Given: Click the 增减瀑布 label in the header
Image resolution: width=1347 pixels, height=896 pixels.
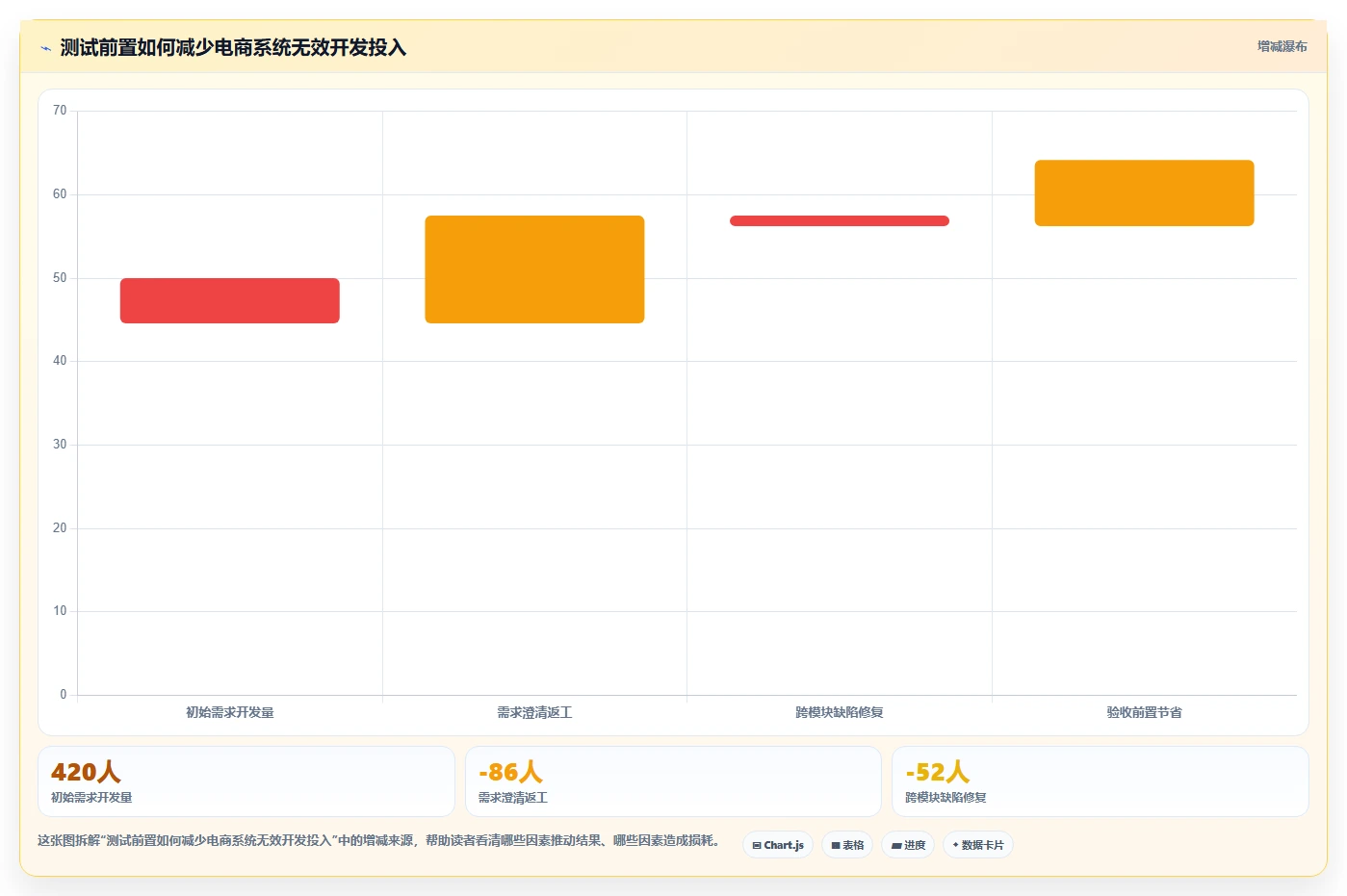Looking at the screenshot, I should [1282, 46].
